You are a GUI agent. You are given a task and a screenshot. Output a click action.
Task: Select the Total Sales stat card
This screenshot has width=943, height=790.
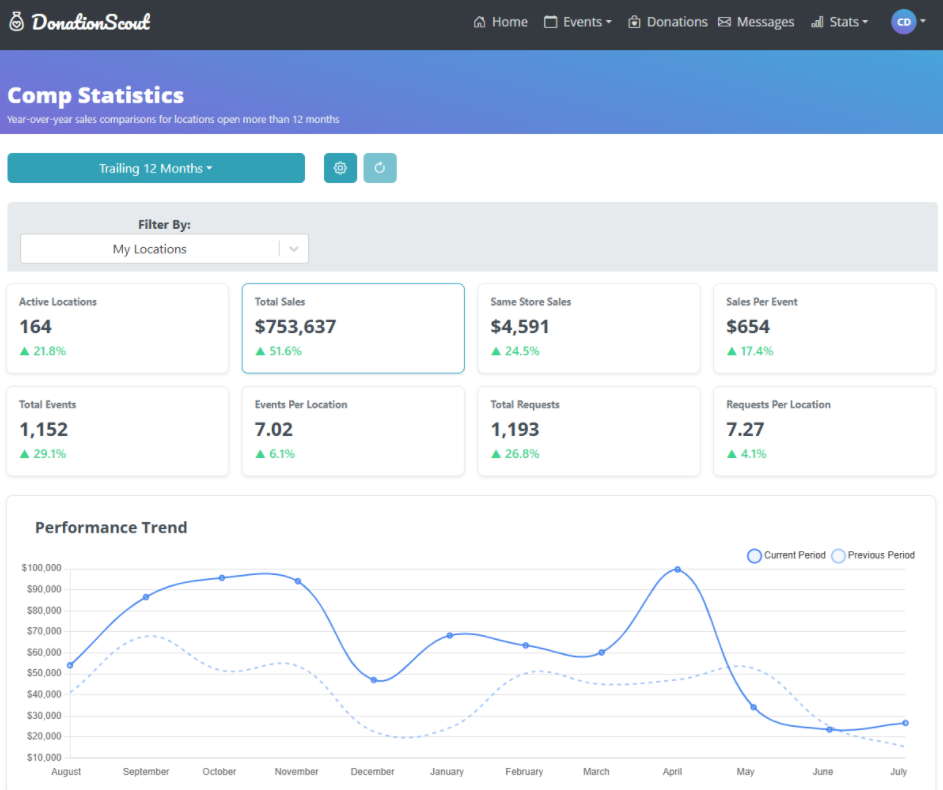tap(353, 328)
